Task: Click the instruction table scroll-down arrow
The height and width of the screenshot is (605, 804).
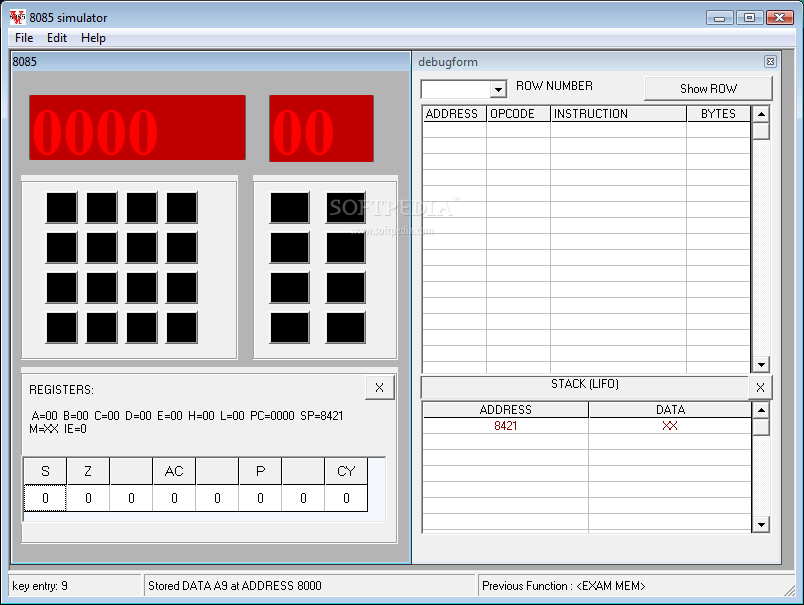Action: pos(761,365)
